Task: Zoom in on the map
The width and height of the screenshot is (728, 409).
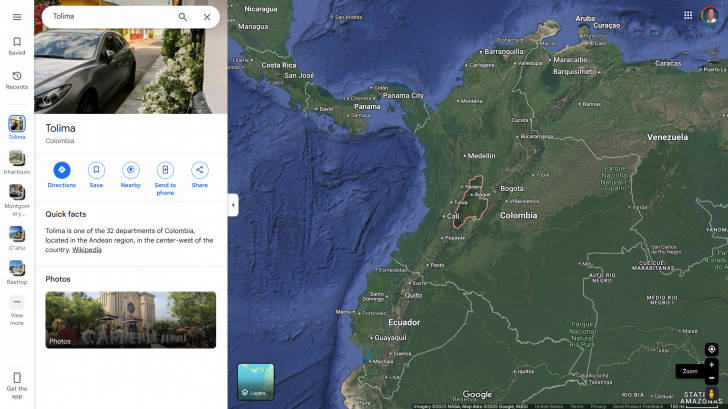Action: point(711,365)
